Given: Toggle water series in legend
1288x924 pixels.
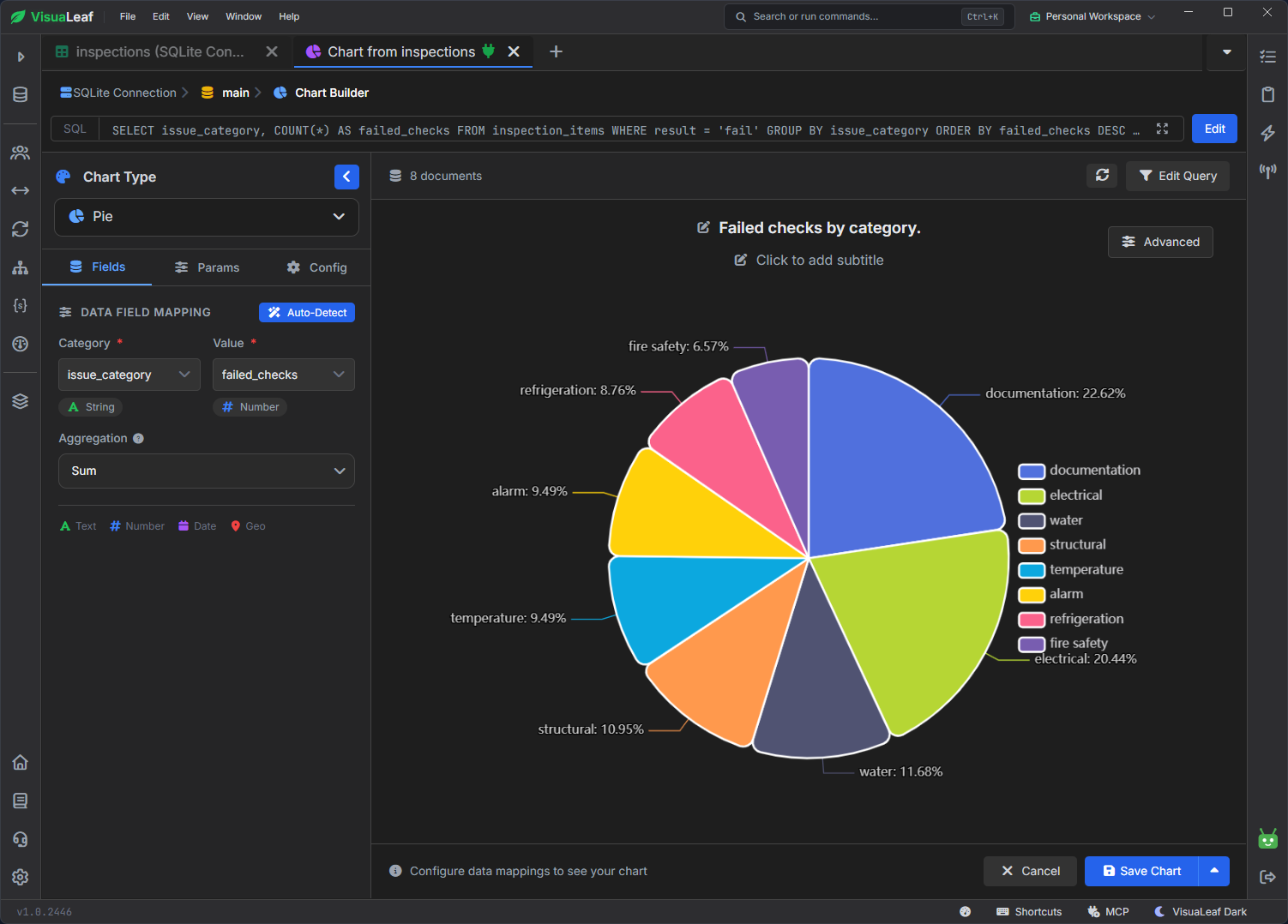Looking at the screenshot, I should point(1050,520).
